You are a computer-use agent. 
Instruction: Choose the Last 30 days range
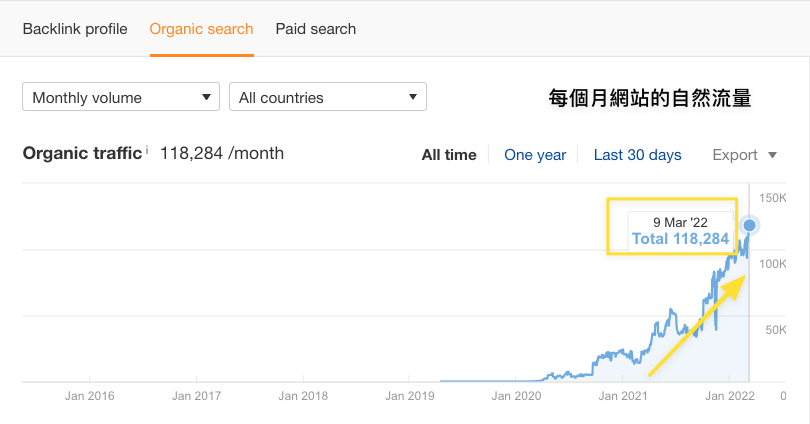[x=637, y=155]
